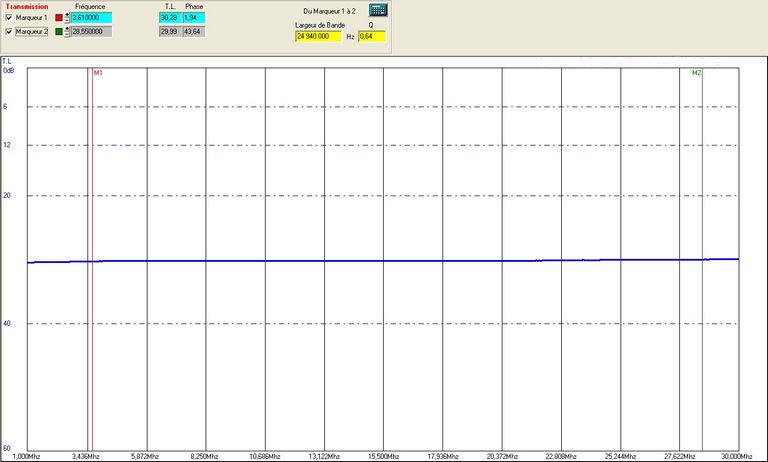768x462 pixels.
Task: Click the green Marqueur 2 color swatch
Action: coord(58,31)
